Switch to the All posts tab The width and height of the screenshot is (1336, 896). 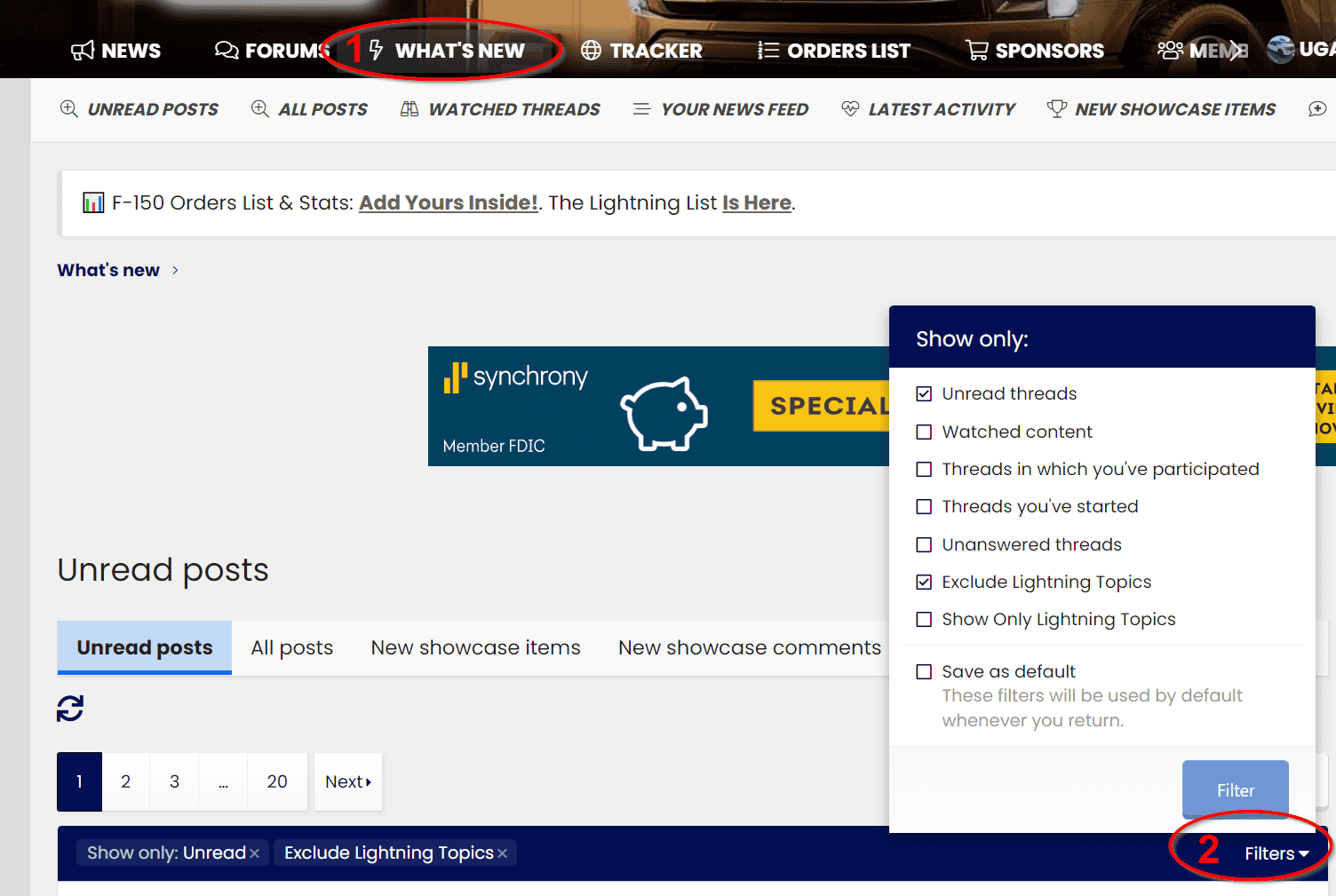pyautogui.click(x=291, y=648)
